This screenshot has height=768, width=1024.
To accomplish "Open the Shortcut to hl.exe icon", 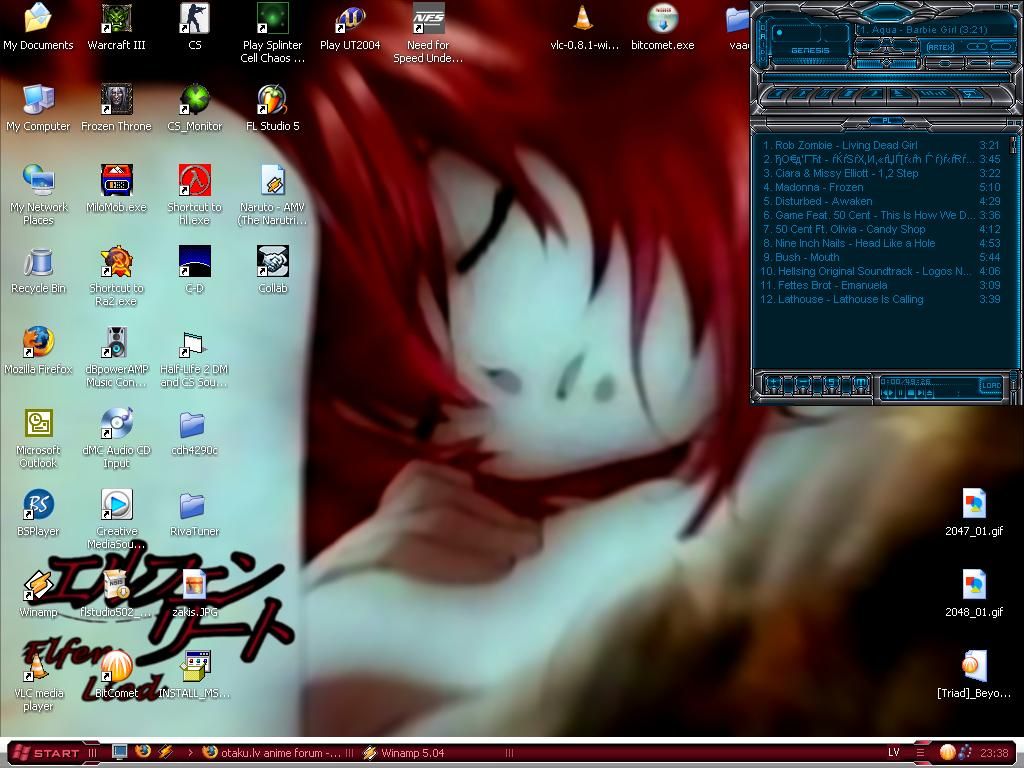I will tap(195, 195).
